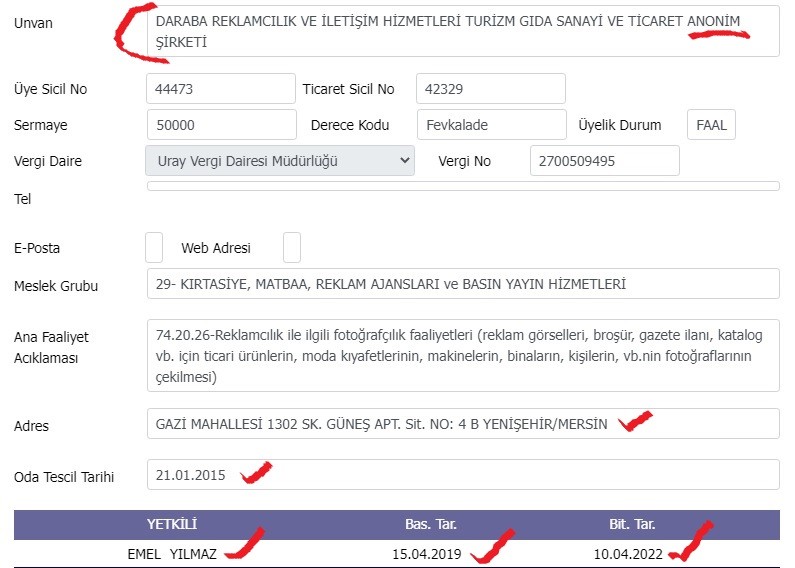Viewport: 795px width, 568px height.
Task: Click the Web Adresi label
Action: coord(216,248)
